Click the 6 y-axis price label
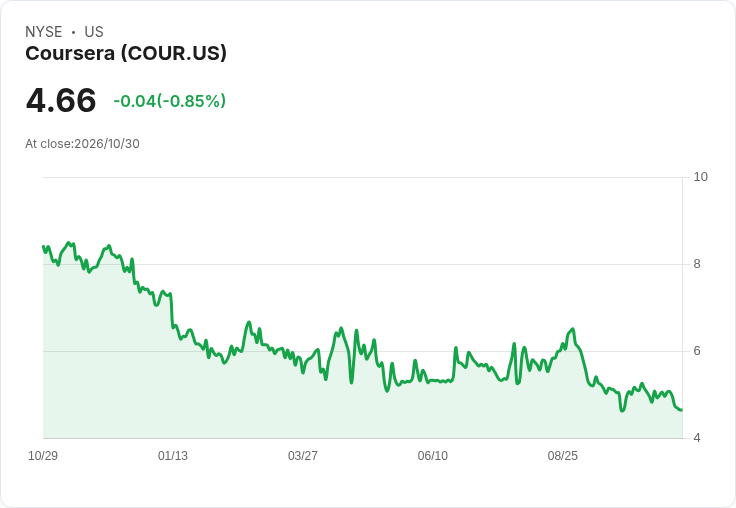736x508 pixels. 697,351
